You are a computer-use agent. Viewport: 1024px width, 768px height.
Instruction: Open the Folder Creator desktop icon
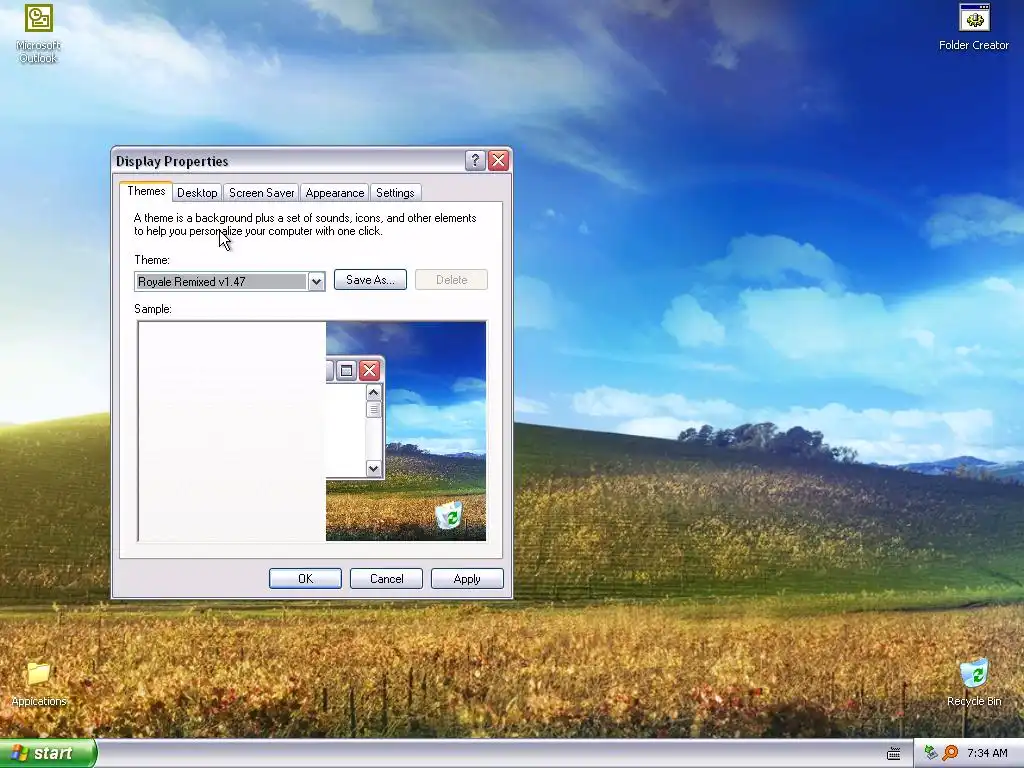pyautogui.click(x=974, y=27)
